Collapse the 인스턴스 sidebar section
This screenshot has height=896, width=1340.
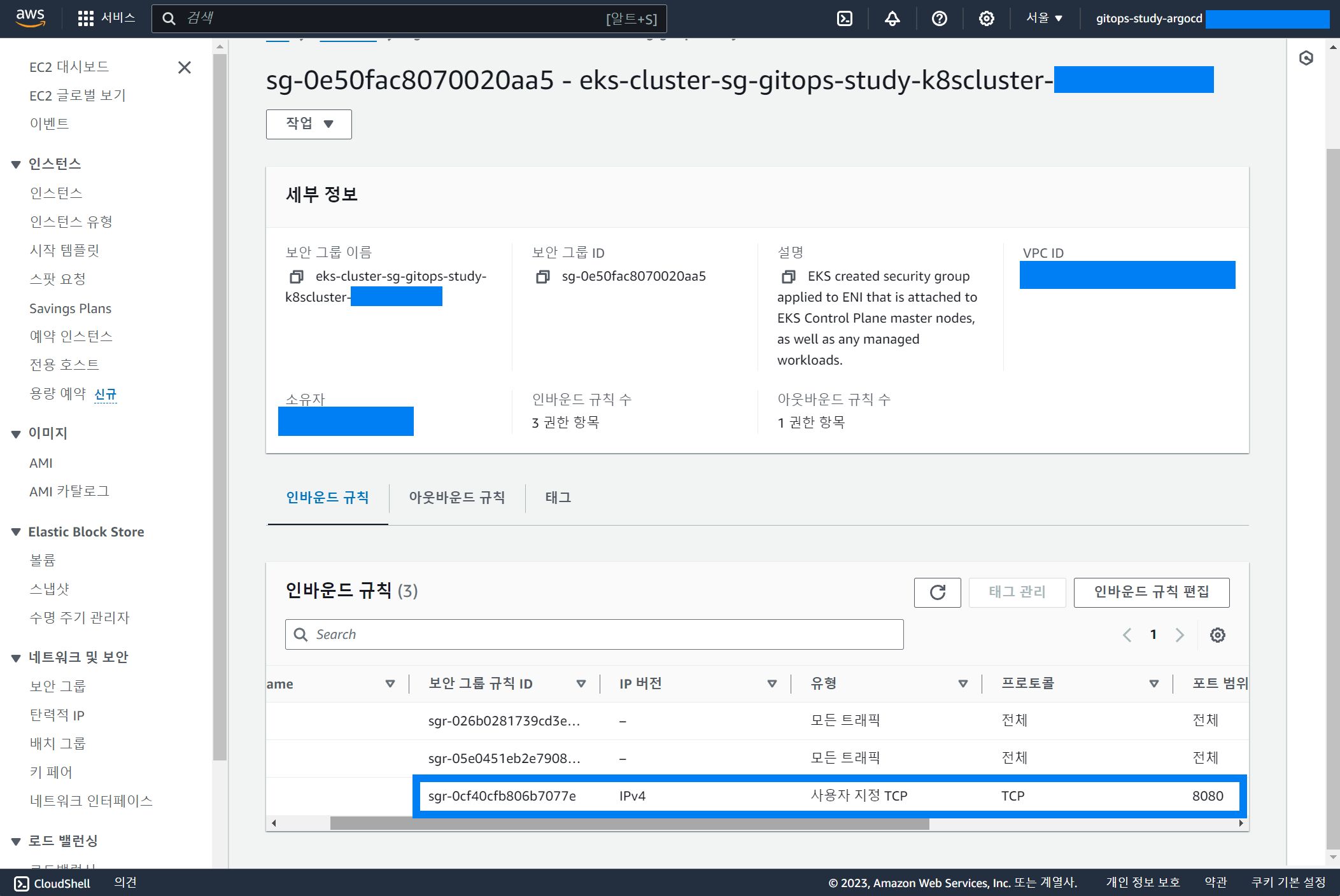[16, 165]
